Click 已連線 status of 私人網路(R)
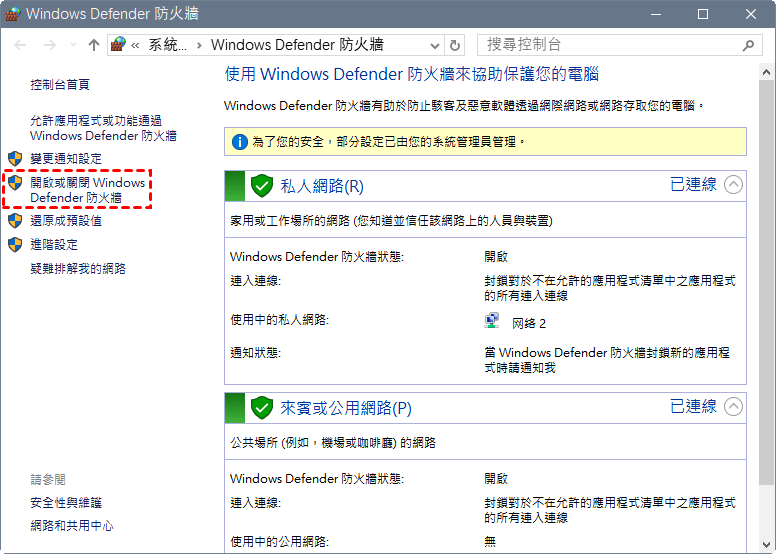 [693, 185]
